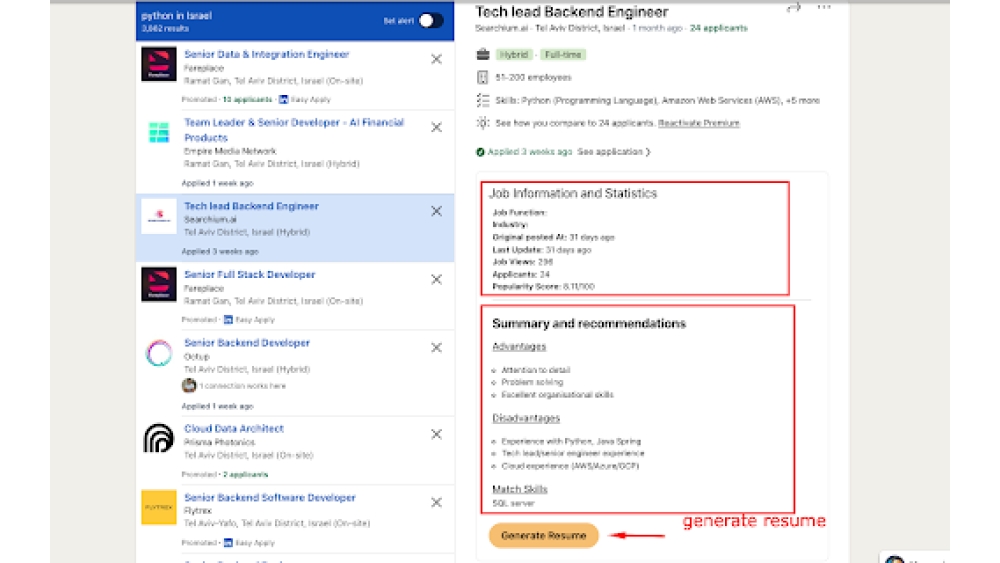Click the Empire Media Network logo
This screenshot has width=1000, height=563.
(x=159, y=133)
